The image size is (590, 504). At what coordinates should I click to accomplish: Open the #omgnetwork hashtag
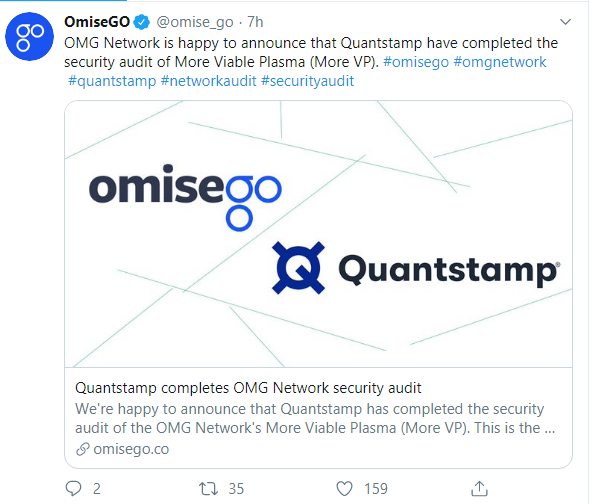coord(500,62)
